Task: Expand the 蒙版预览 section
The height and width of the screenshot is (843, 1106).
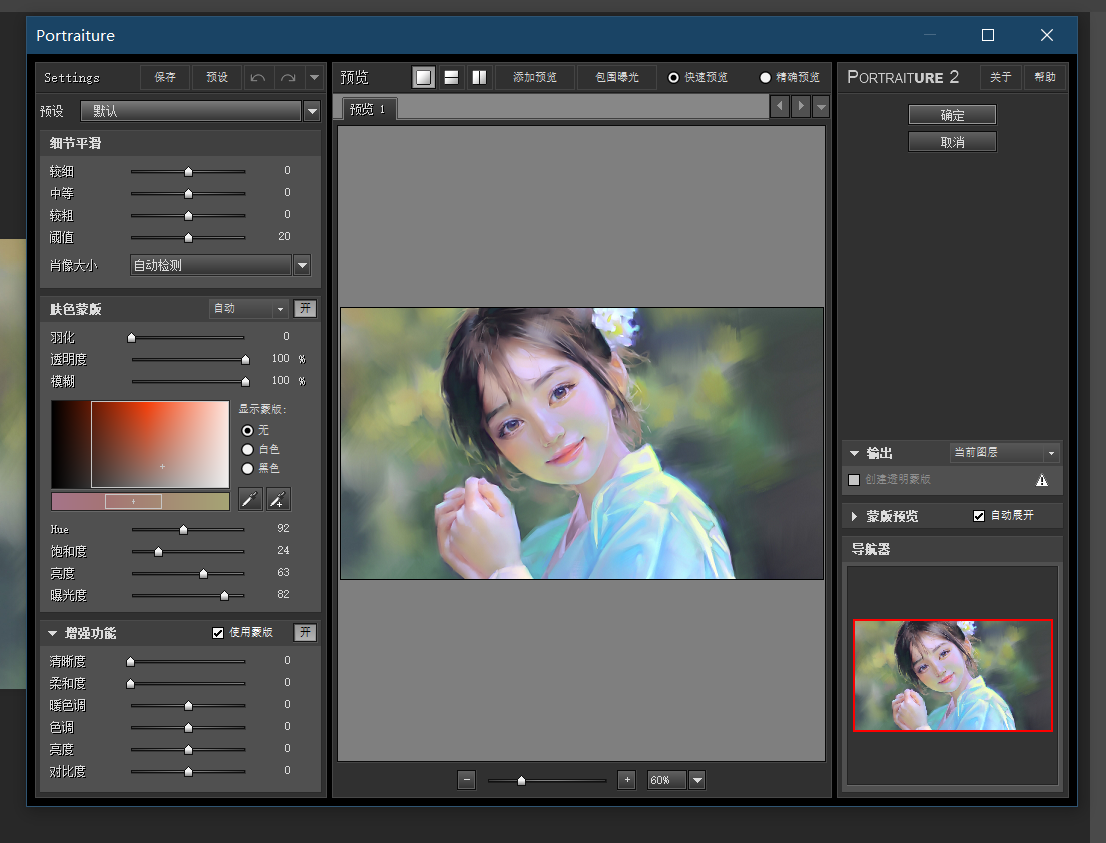Action: 855,516
